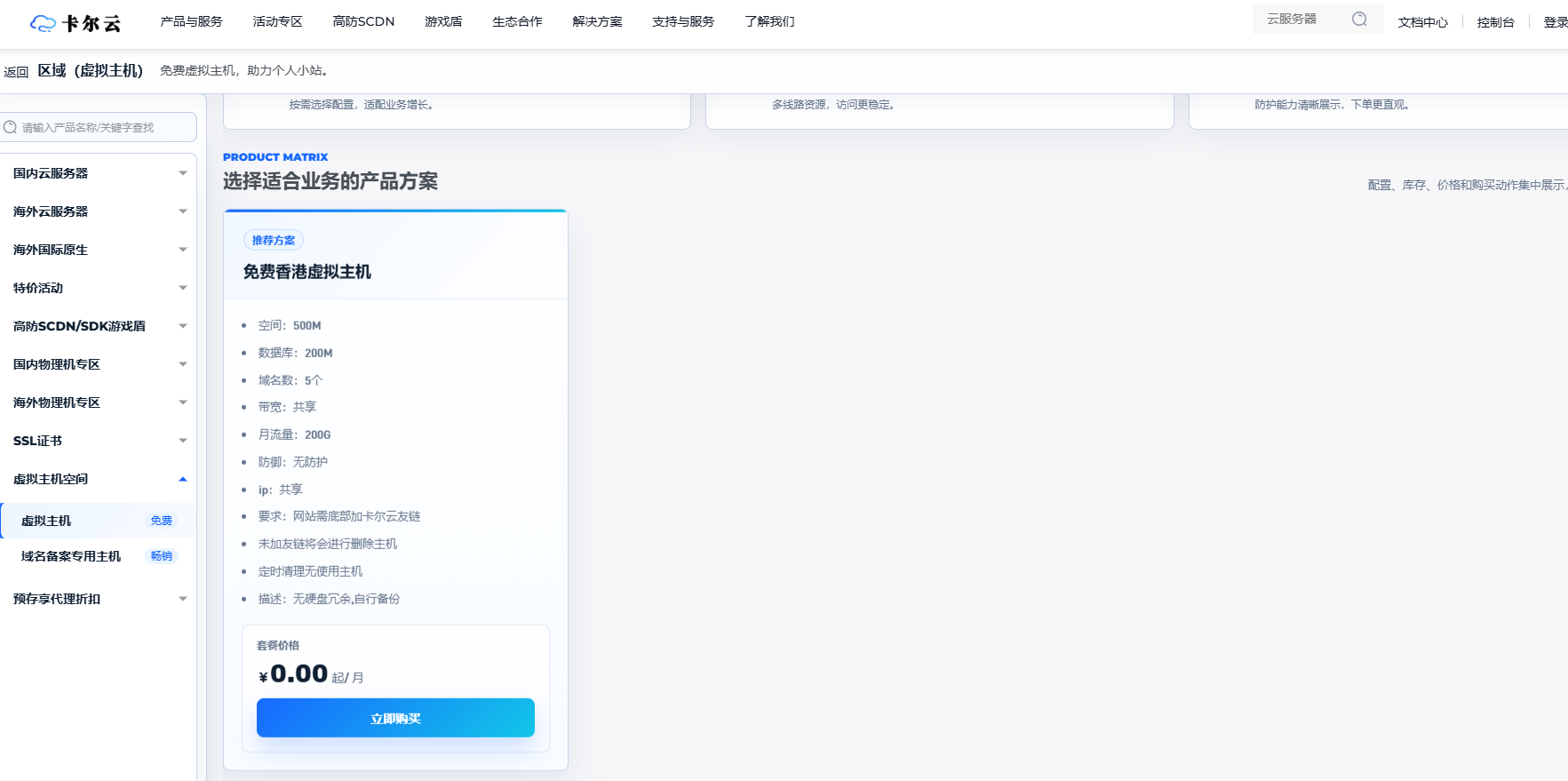1568x781 pixels.
Task: Click the 预存享代理折扣 category label
Action: [57, 599]
